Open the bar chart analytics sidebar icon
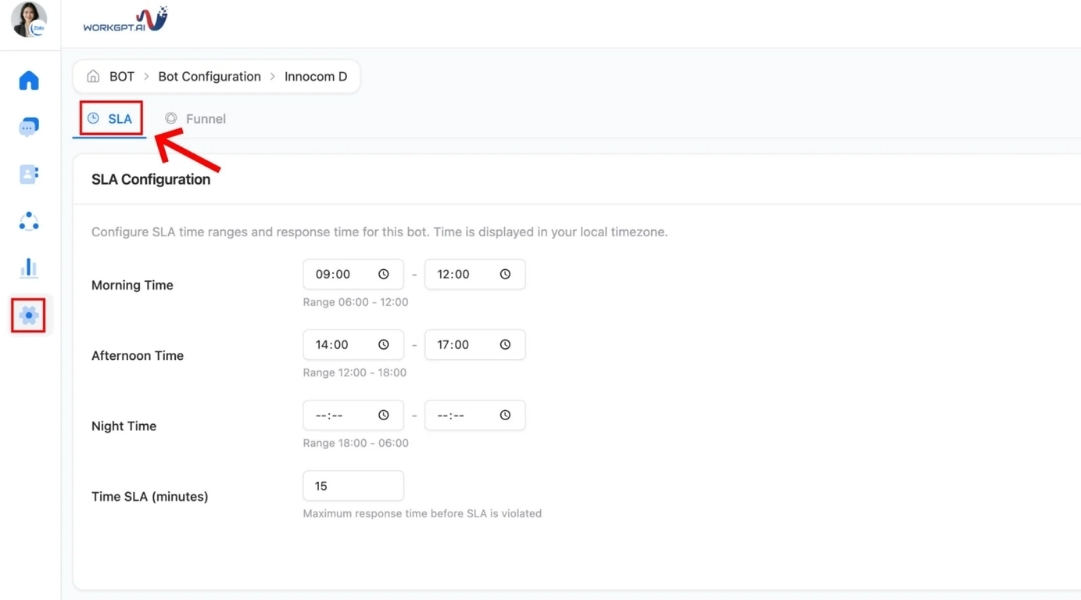1081x600 pixels. pyautogui.click(x=29, y=268)
